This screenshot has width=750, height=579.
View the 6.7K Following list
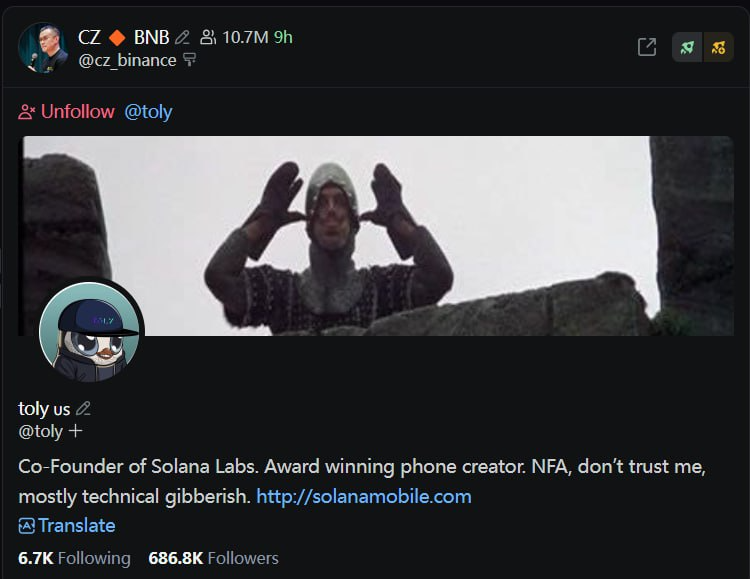tap(74, 558)
